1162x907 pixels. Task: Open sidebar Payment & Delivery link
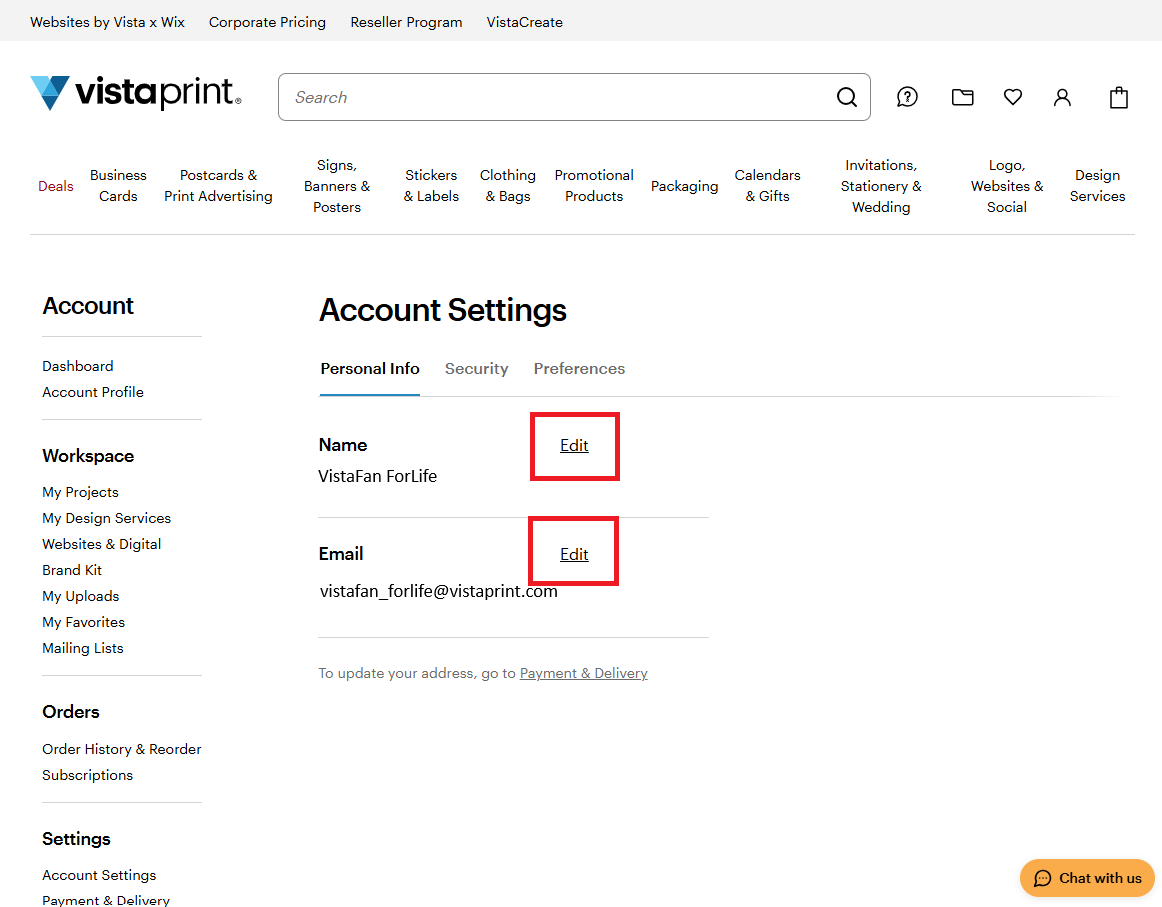(x=106, y=900)
